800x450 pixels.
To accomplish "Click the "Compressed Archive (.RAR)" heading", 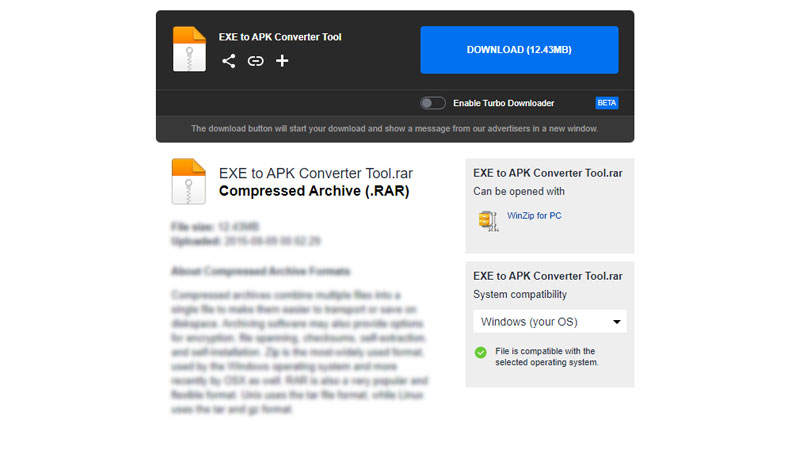I will (x=314, y=191).
